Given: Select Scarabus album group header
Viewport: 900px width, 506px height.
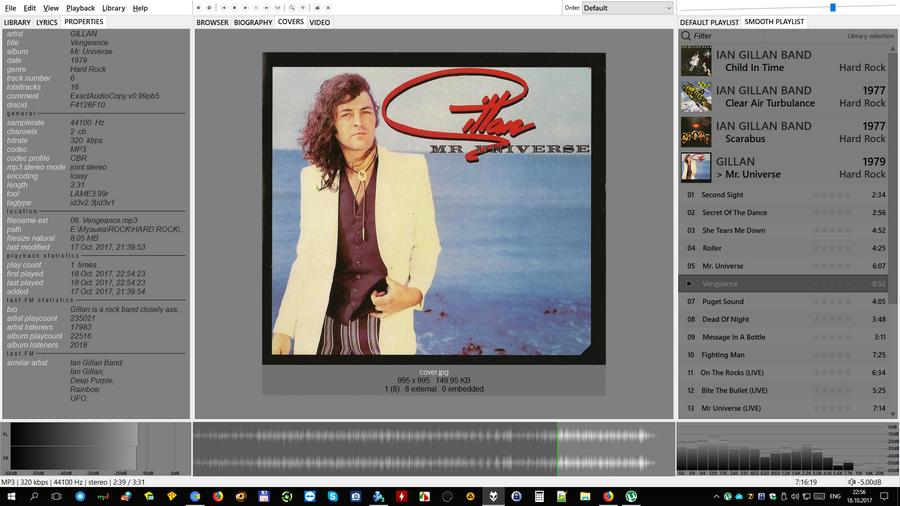Looking at the screenshot, I should [785, 132].
